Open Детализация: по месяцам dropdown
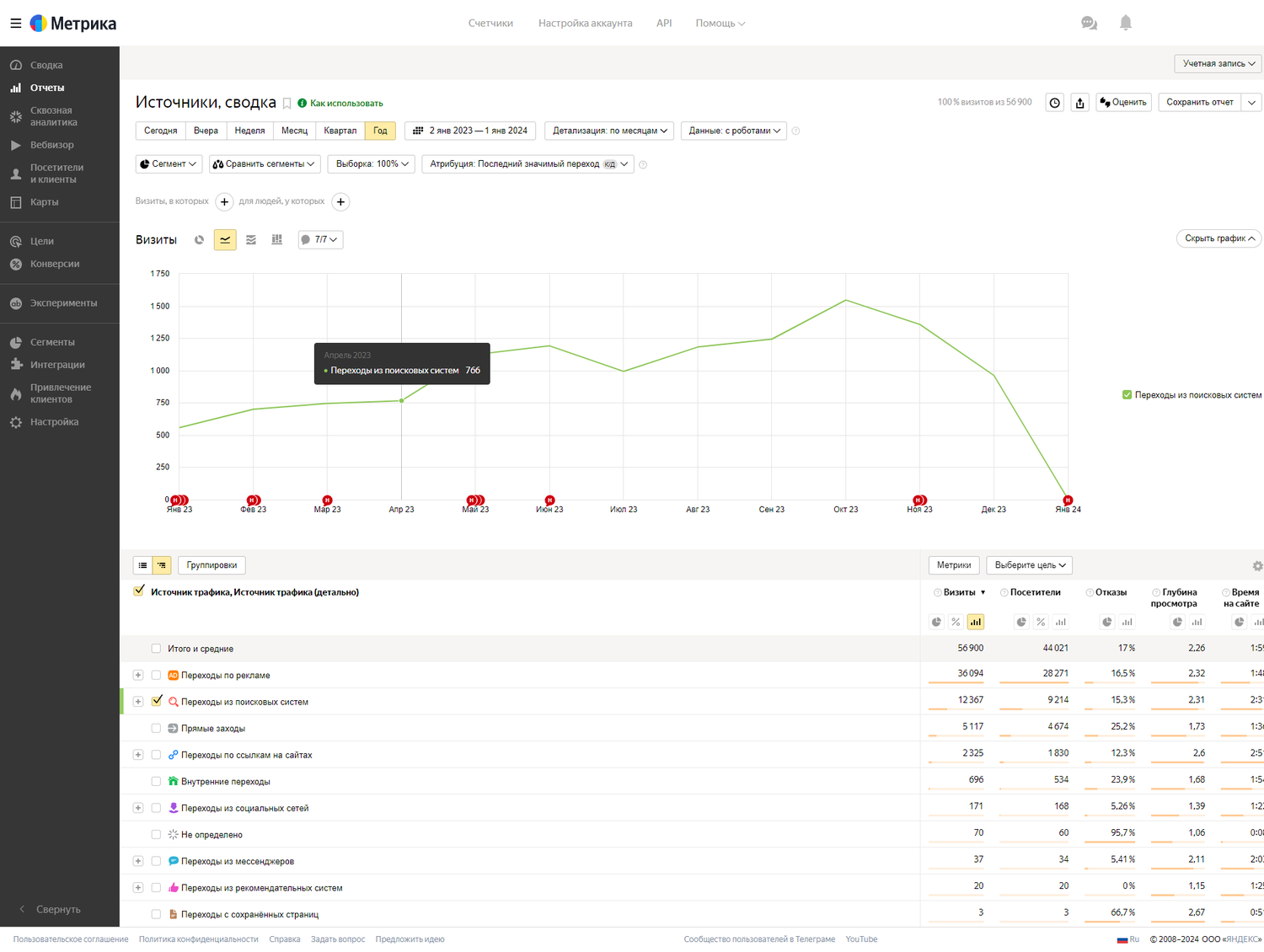Image resolution: width=1264 pixels, height=952 pixels. 610,131
